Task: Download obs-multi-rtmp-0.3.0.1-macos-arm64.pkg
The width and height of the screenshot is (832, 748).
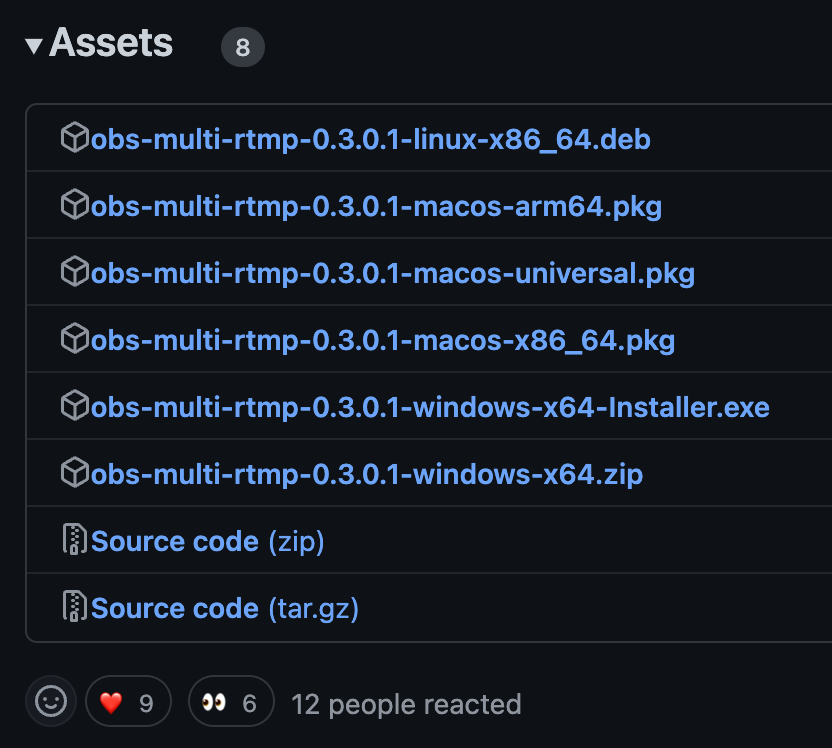Action: point(376,206)
